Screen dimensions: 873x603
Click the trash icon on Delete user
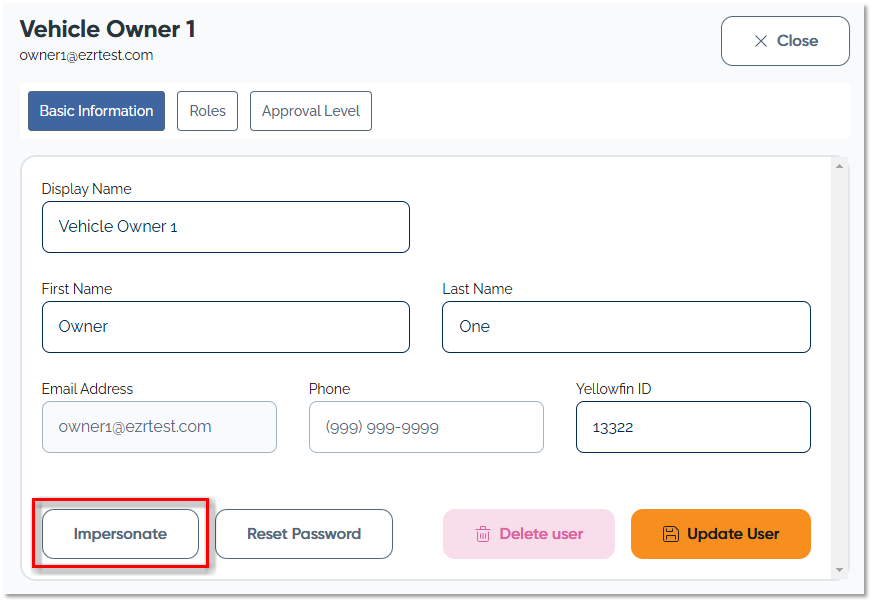pos(483,534)
